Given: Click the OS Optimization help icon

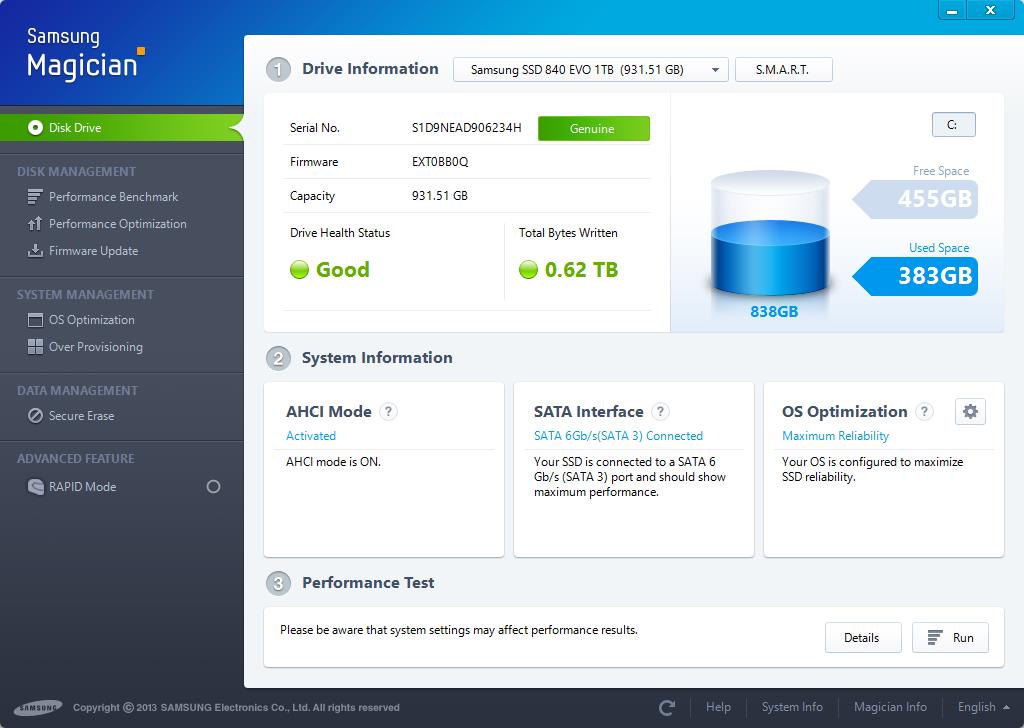Looking at the screenshot, I should tap(924, 411).
